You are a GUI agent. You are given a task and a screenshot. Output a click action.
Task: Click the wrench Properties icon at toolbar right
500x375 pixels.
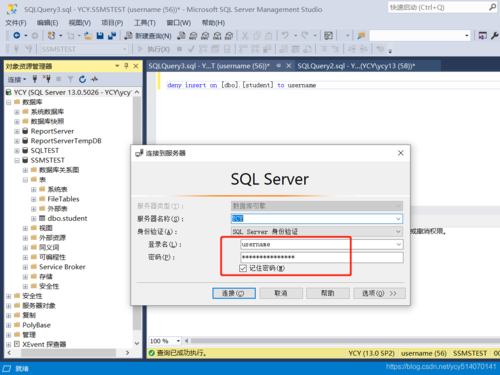[x=494, y=35]
